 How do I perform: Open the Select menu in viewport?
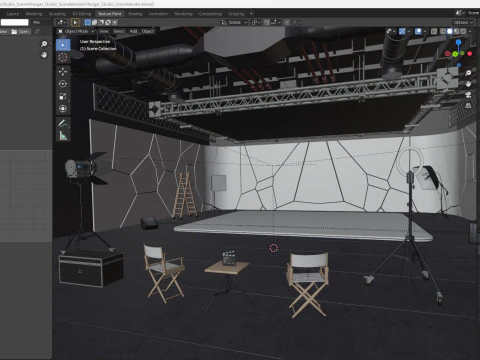119,31
